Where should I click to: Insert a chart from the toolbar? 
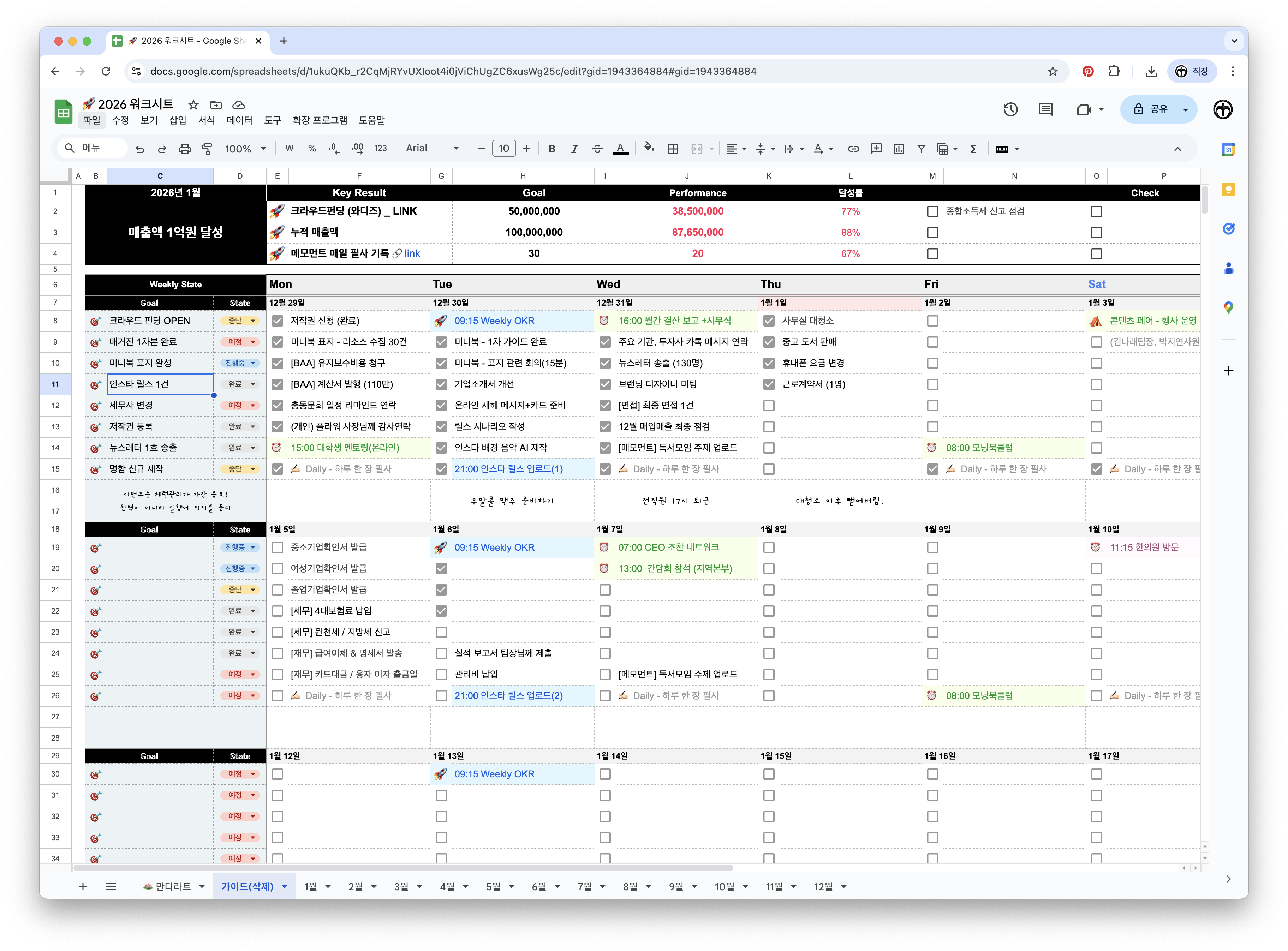pyautogui.click(x=899, y=149)
